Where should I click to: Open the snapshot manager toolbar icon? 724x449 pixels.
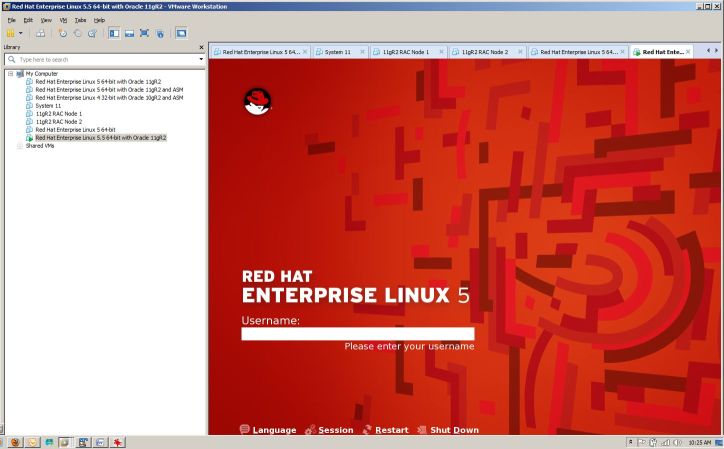(x=92, y=33)
